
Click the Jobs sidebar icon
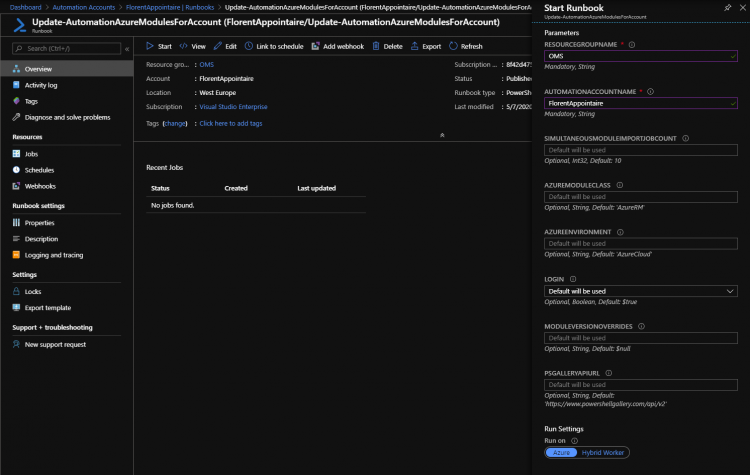16,154
